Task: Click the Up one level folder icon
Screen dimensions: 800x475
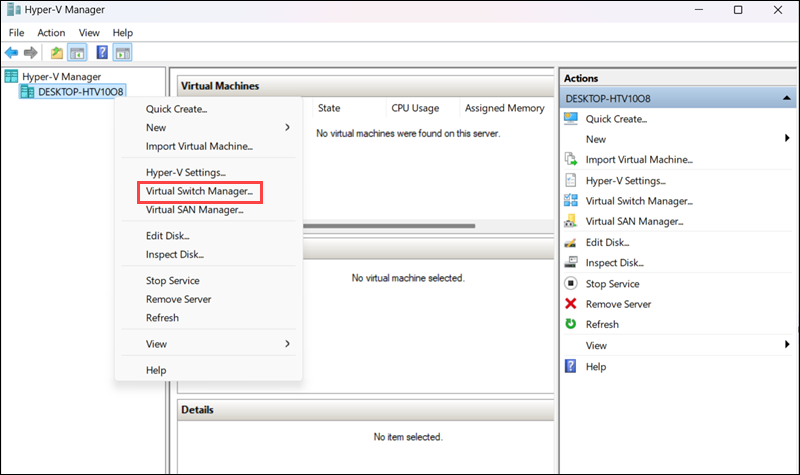Action: (x=57, y=52)
